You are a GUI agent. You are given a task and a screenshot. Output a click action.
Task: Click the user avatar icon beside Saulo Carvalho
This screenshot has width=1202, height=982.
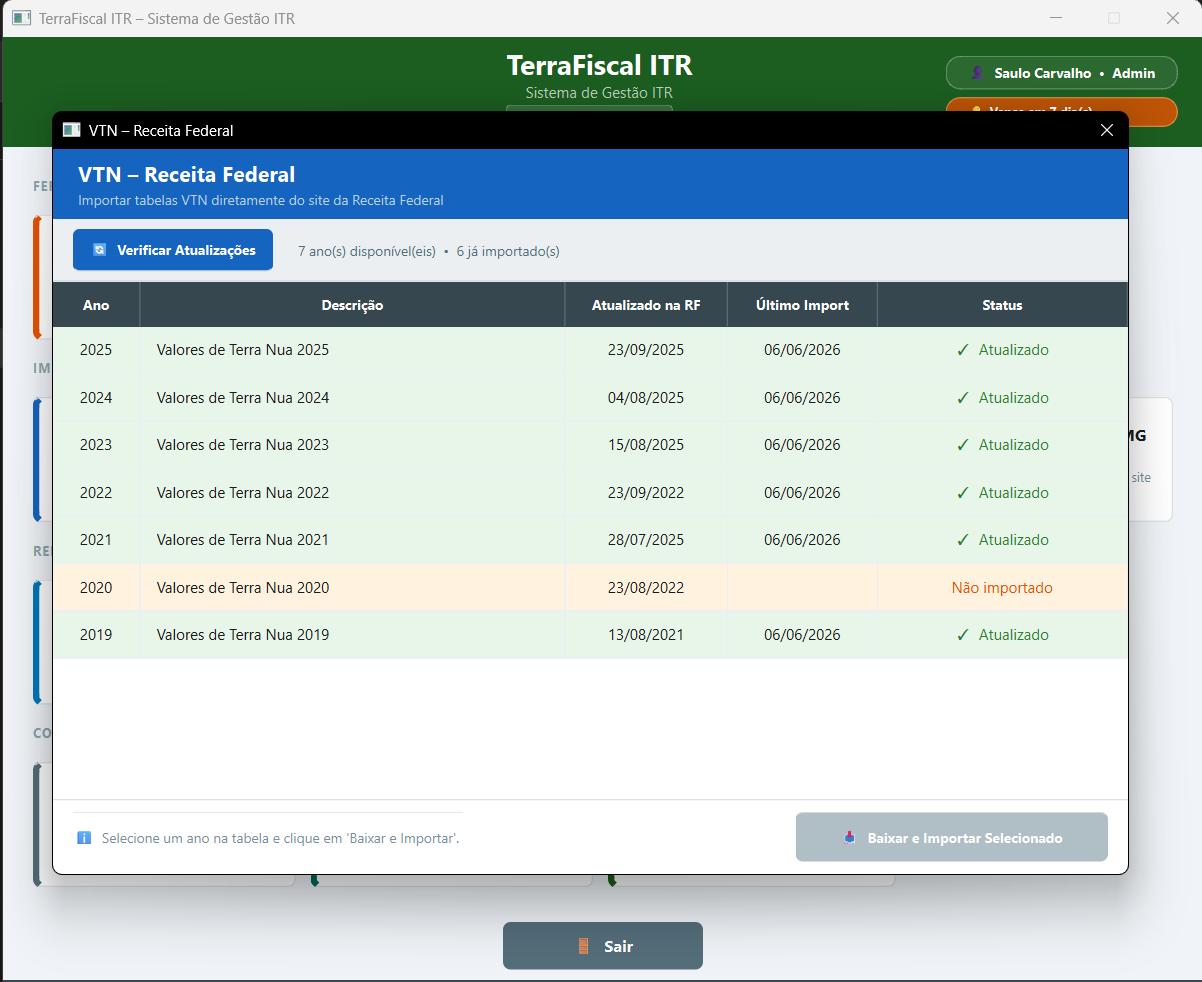pyautogui.click(x=977, y=73)
